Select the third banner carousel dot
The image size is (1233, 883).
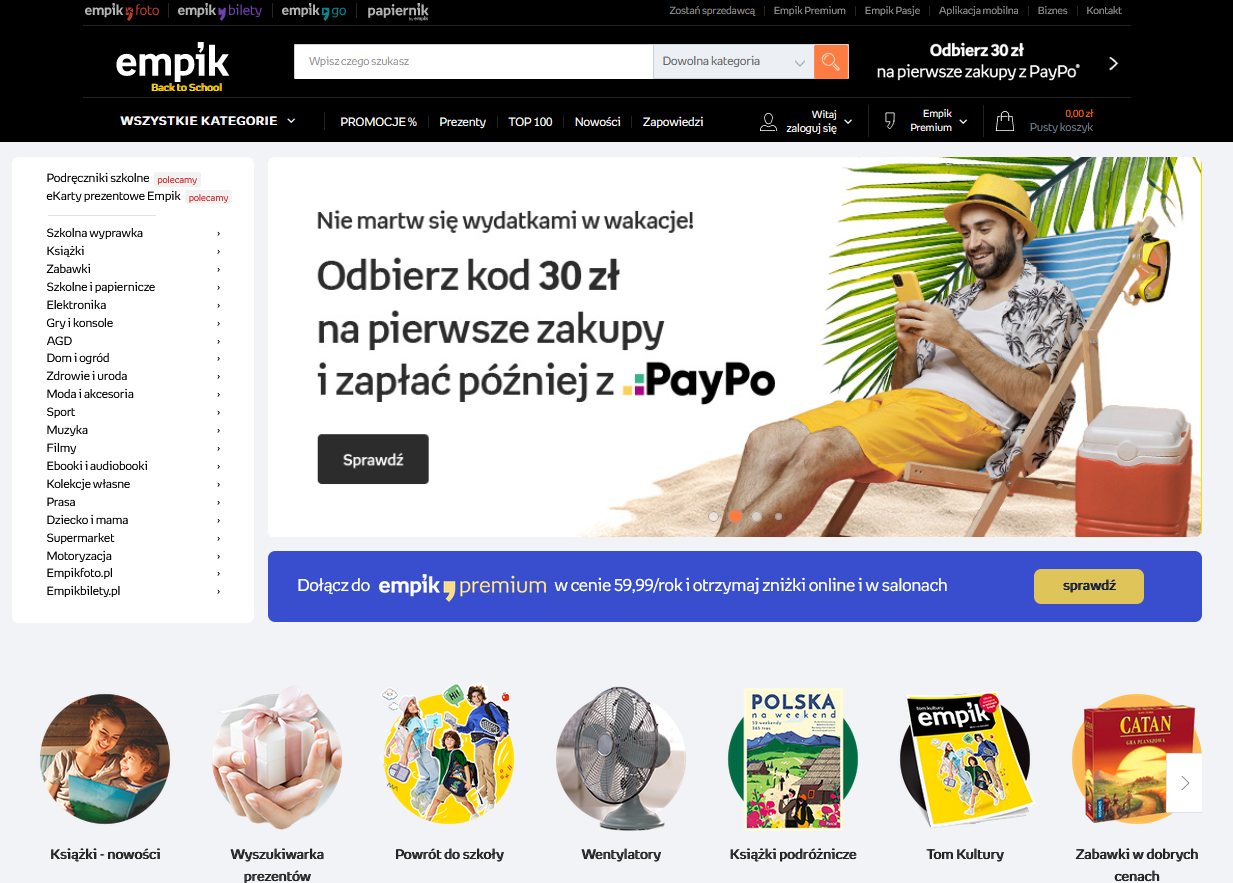point(757,516)
